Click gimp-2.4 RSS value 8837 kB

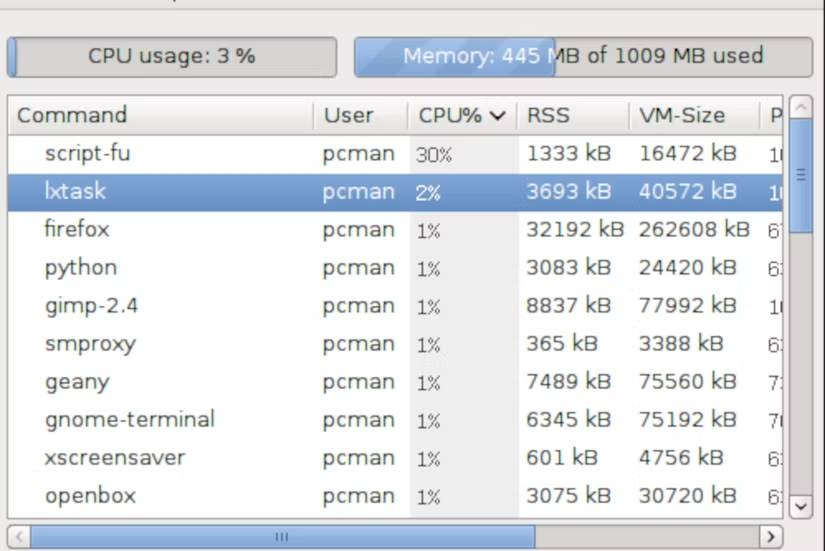(569, 305)
